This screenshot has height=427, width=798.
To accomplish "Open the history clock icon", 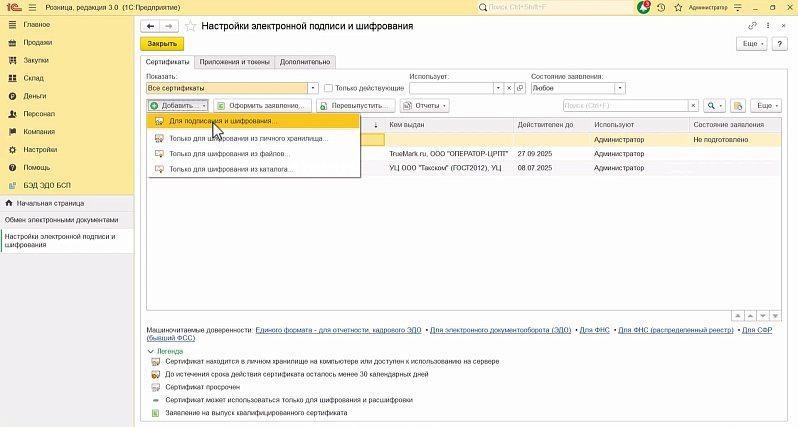I will coord(661,8).
